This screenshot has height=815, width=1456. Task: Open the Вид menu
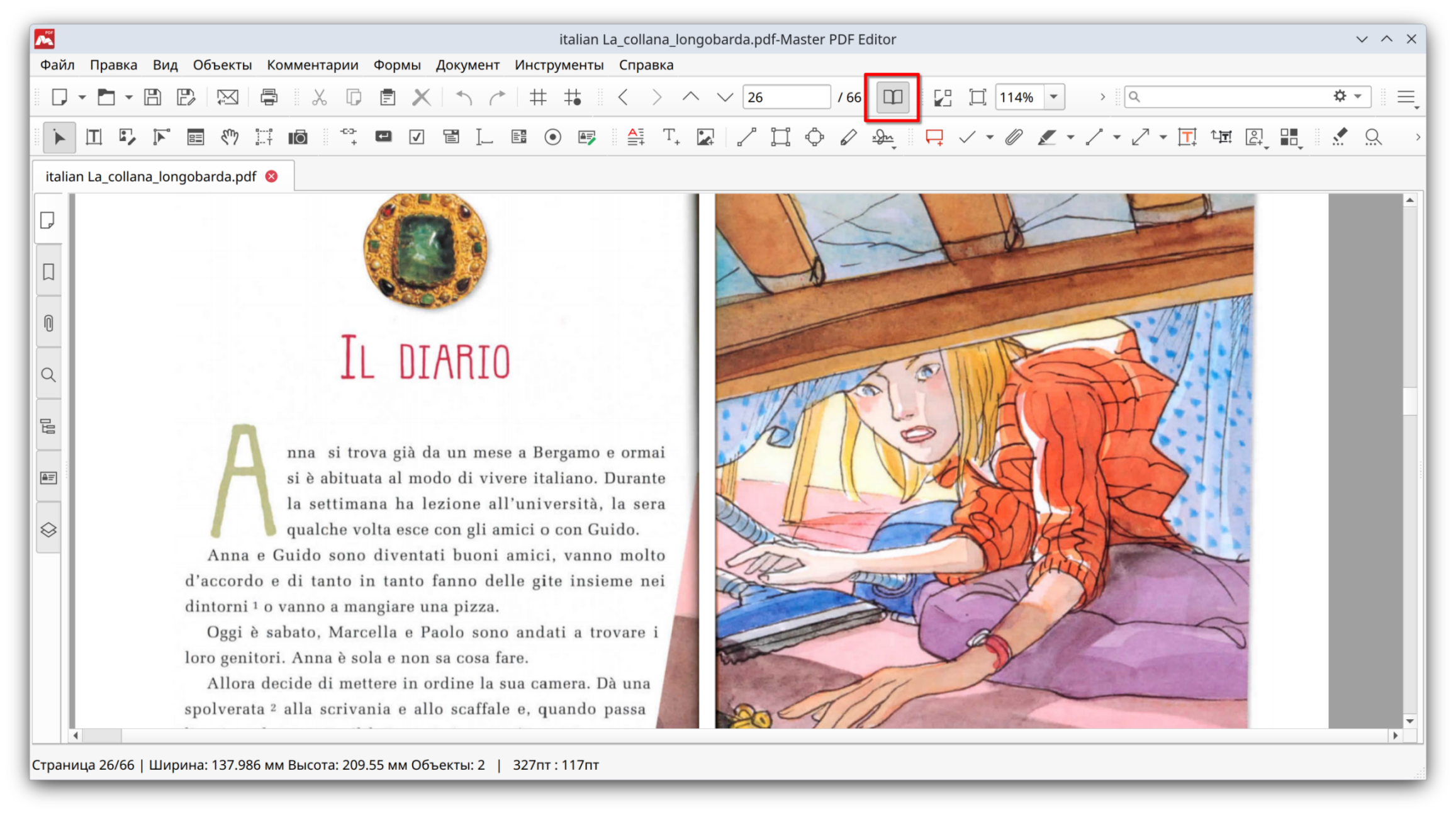pos(165,65)
